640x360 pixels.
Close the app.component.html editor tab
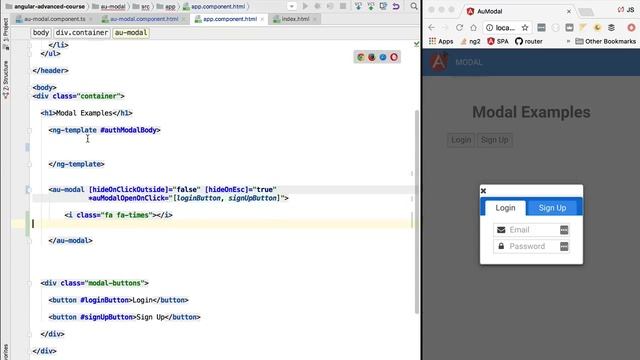(x=262, y=19)
